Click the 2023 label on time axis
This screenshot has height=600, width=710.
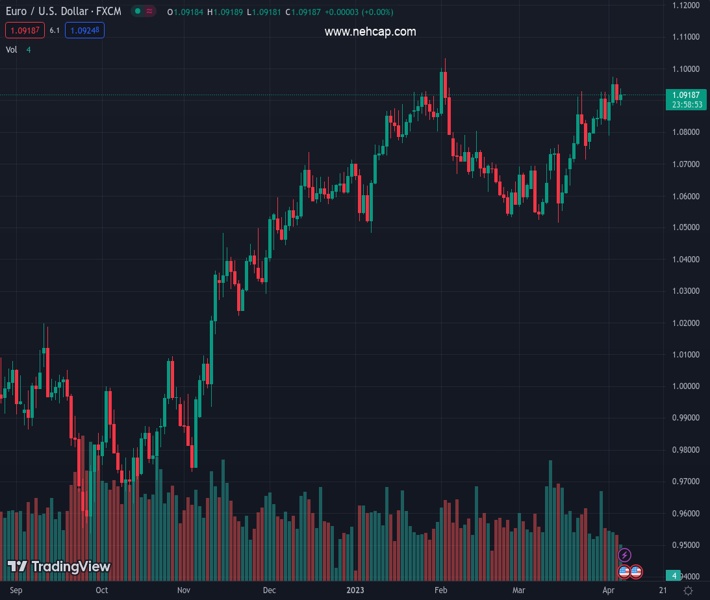pos(354,591)
